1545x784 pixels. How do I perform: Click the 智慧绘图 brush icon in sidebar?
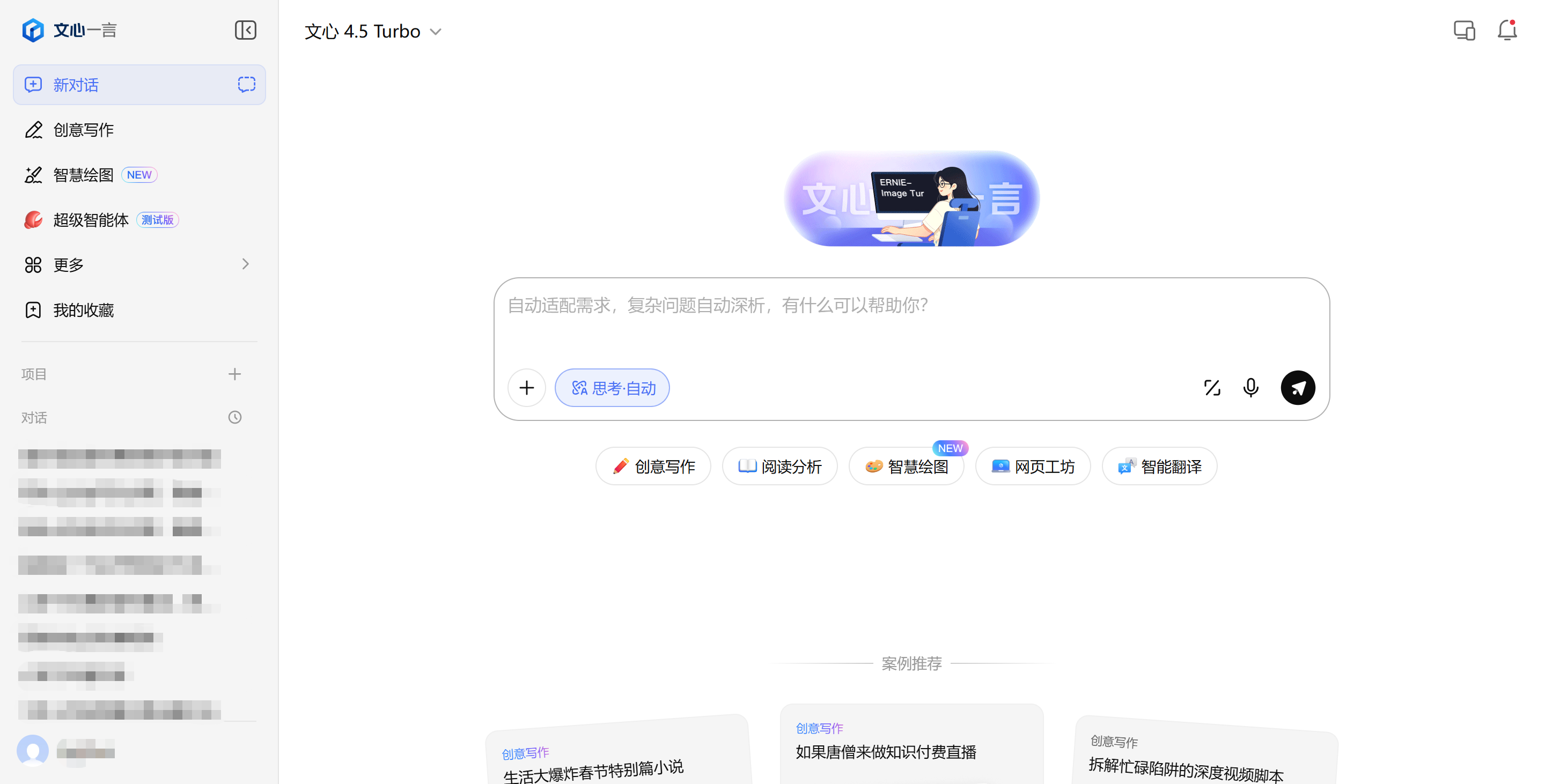(34, 175)
